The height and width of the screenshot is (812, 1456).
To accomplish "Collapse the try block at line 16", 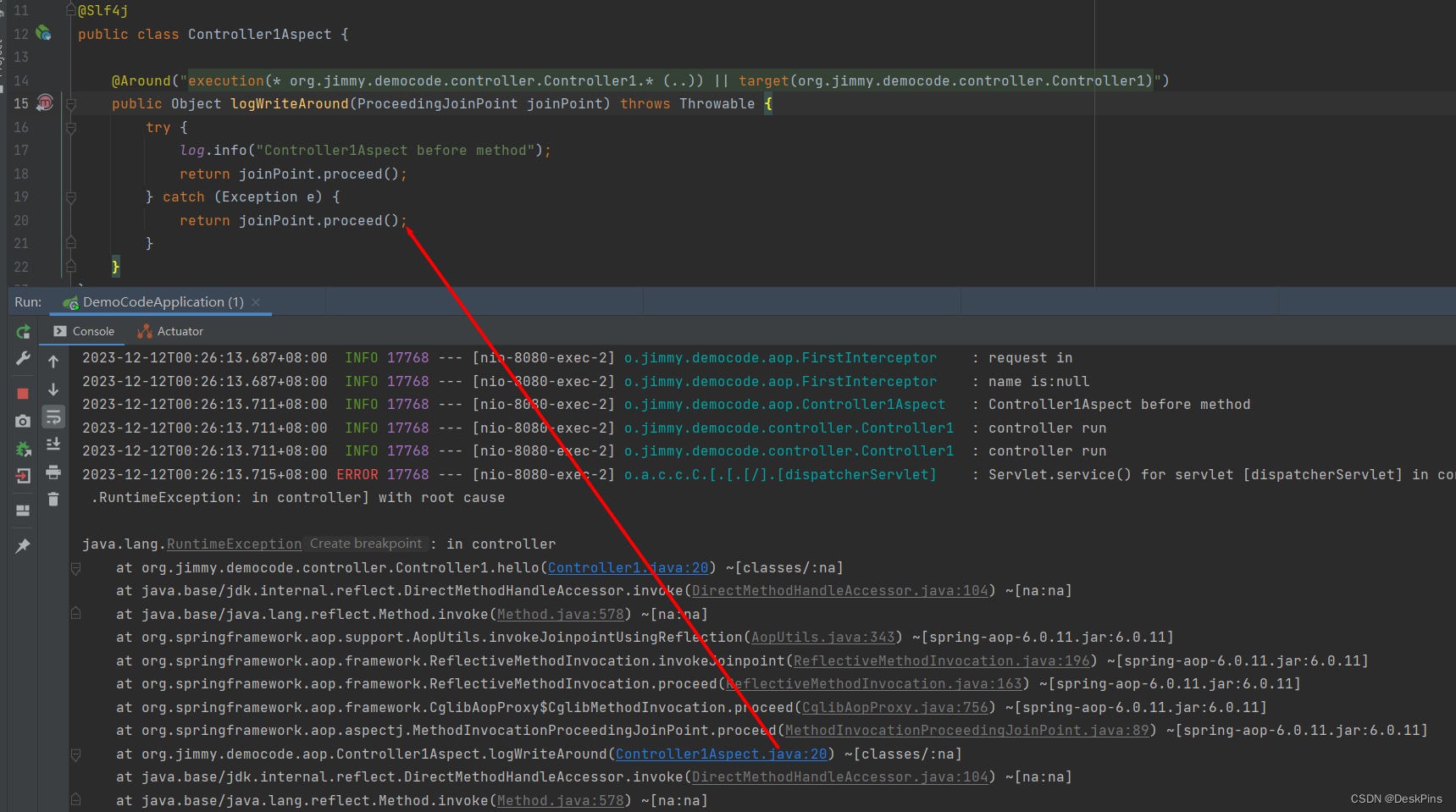I will tap(71, 128).
